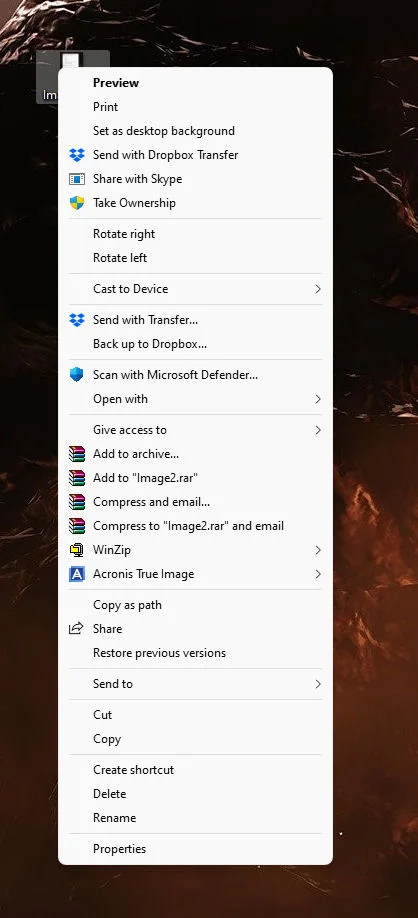Select Cut from the context menu
Screen dimensions: 418x918
(196, 715)
